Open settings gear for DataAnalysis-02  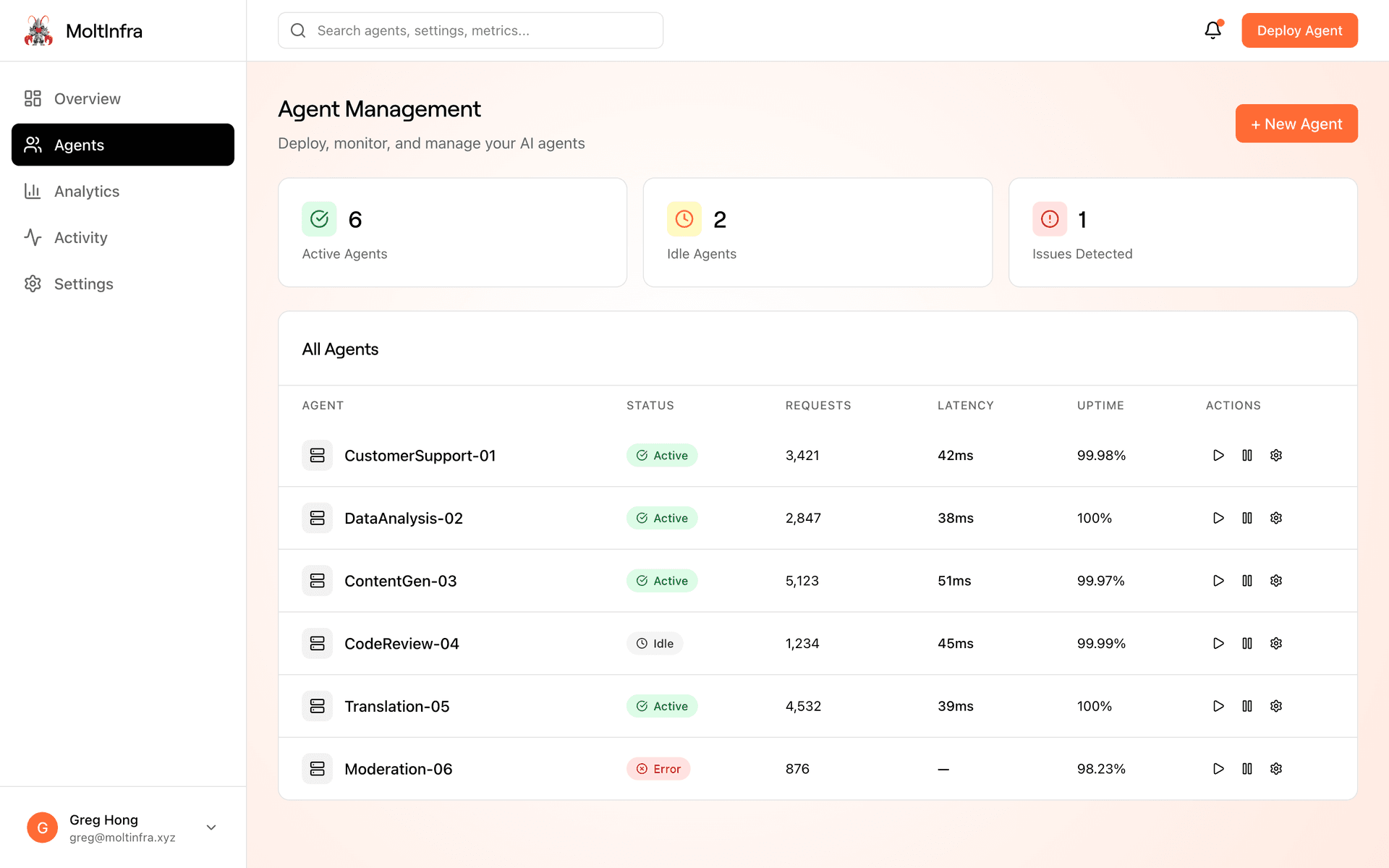(x=1276, y=518)
